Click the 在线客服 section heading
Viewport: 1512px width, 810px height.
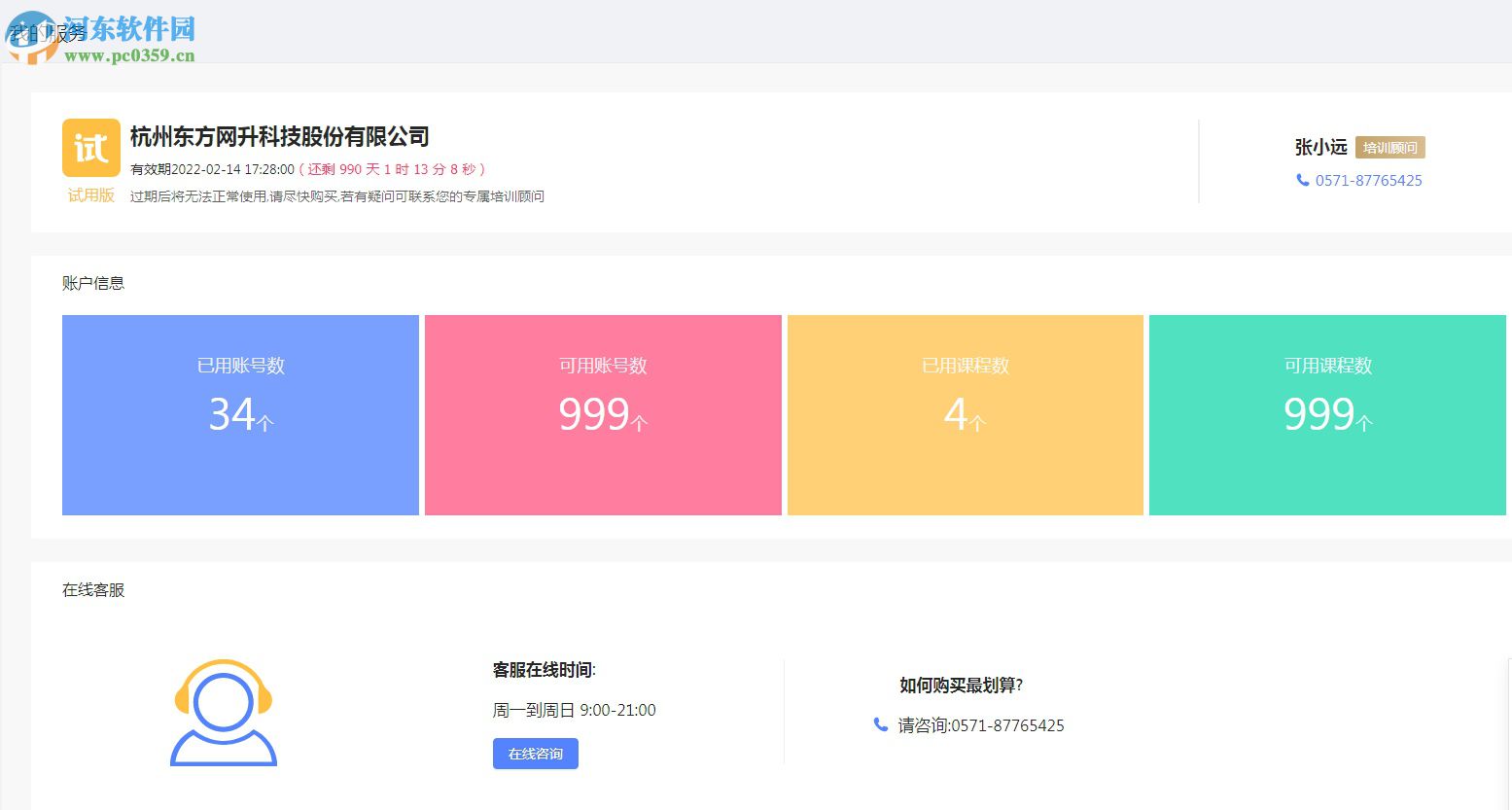click(93, 590)
